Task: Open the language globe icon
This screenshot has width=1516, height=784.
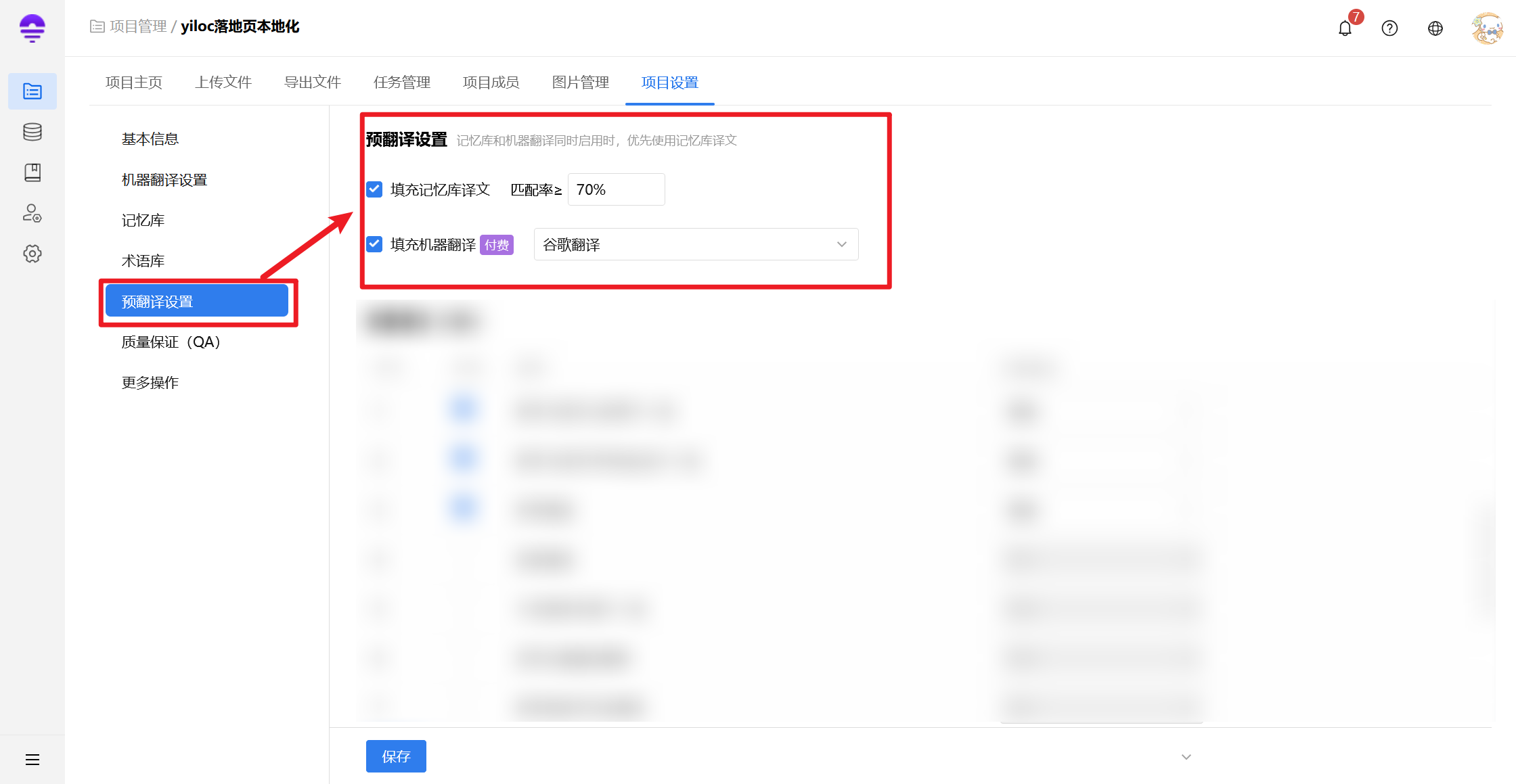Action: [1435, 28]
